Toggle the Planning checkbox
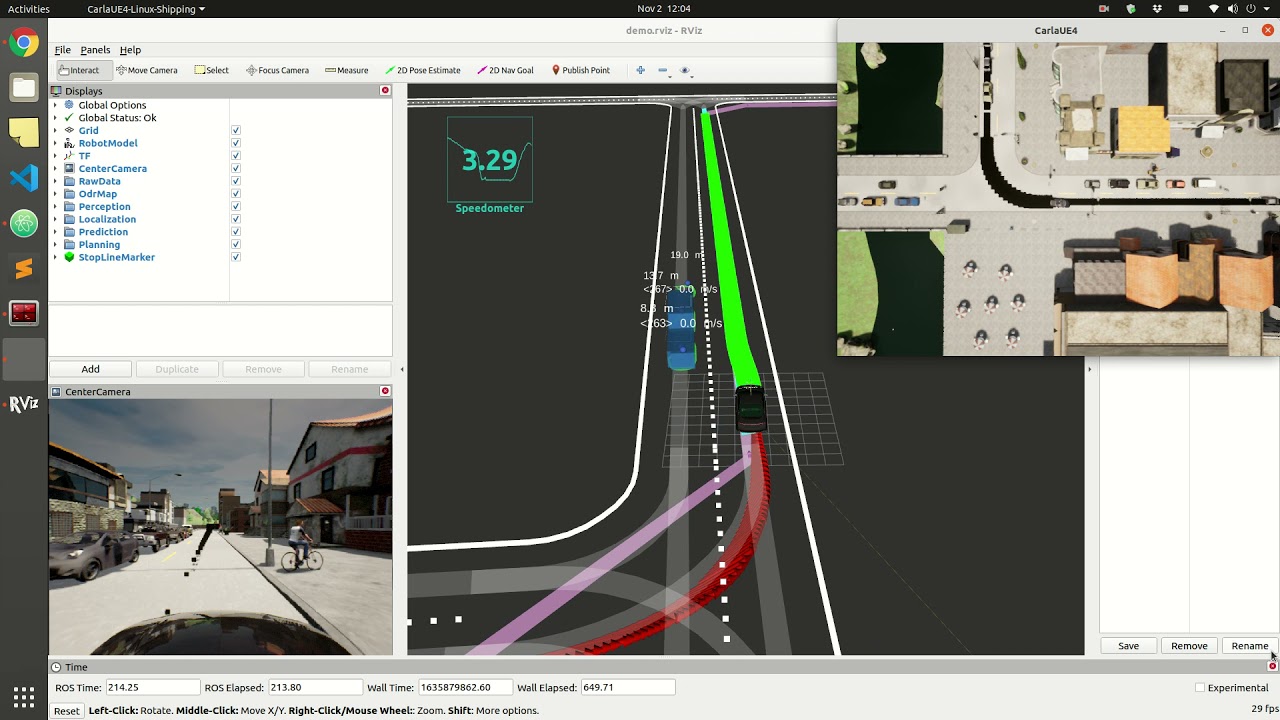The image size is (1280, 720). click(x=236, y=245)
